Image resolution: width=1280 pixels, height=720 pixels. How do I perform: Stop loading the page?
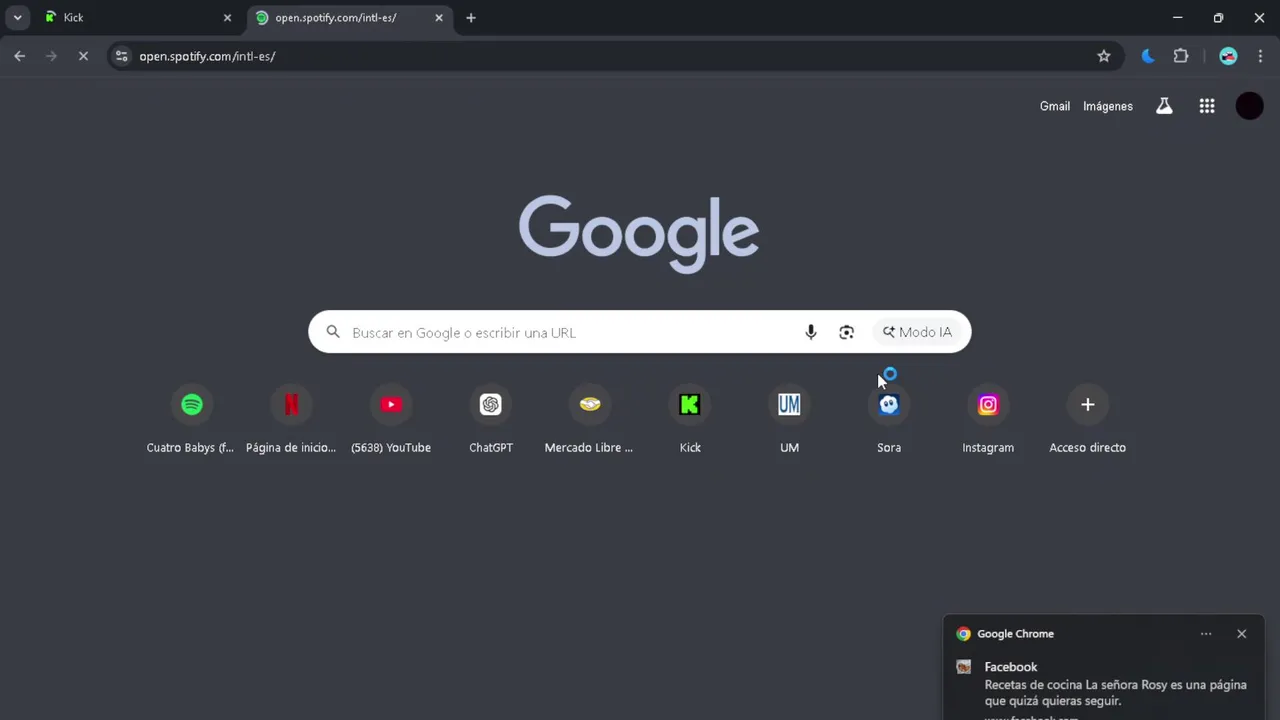[x=83, y=56]
